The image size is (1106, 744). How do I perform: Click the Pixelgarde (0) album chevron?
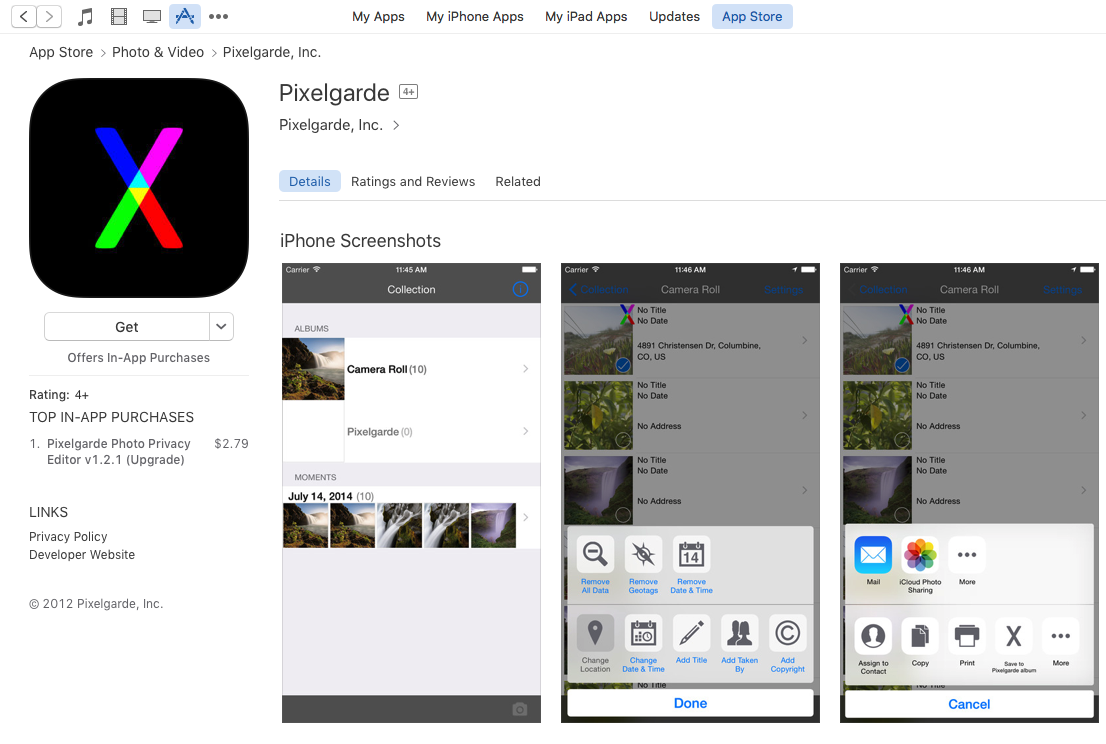coord(525,431)
